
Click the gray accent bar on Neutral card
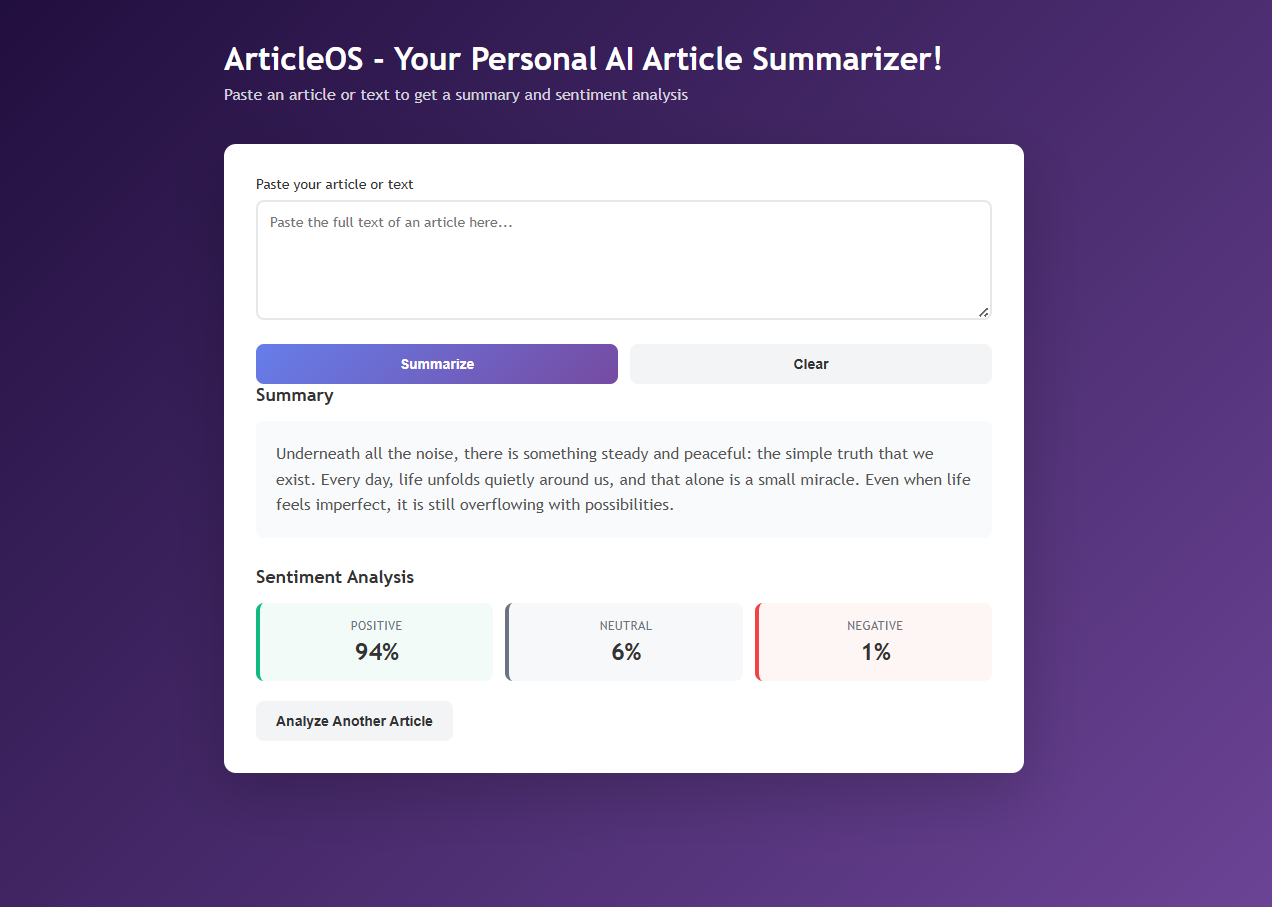coord(508,642)
